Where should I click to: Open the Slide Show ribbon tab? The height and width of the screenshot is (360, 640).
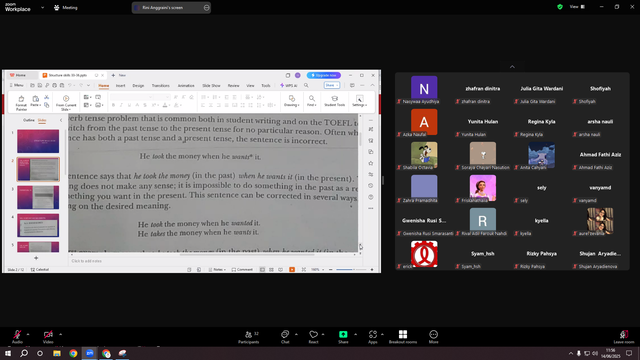coord(211,86)
